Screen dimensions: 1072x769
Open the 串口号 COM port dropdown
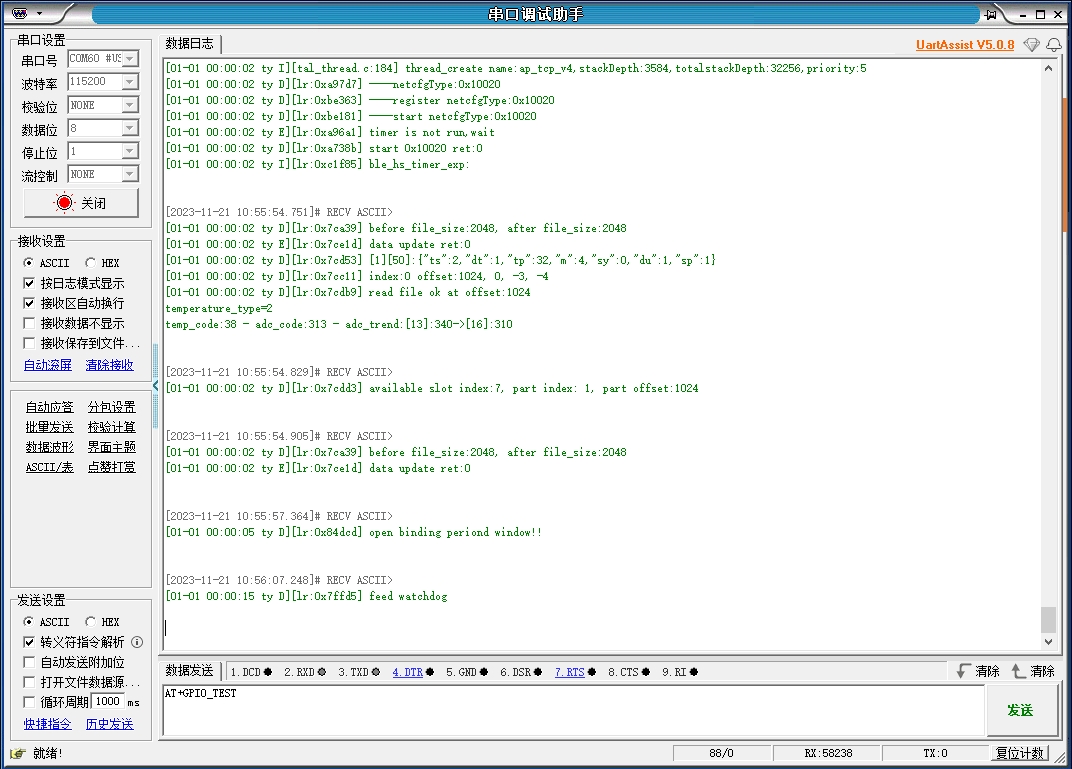point(130,59)
